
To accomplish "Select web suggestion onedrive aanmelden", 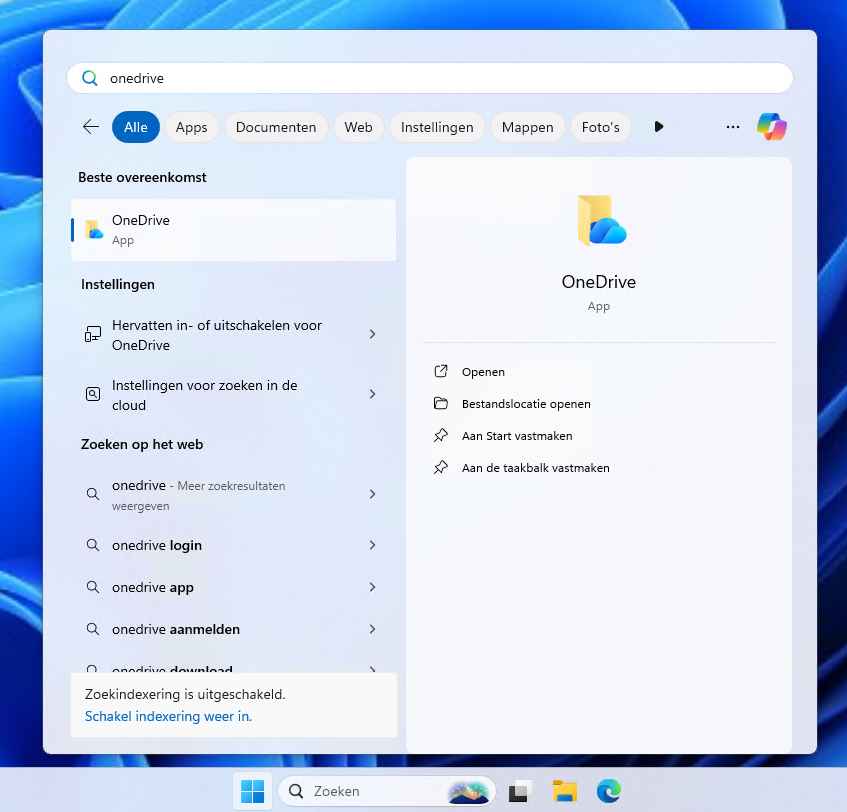I will [x=233, y=629].
